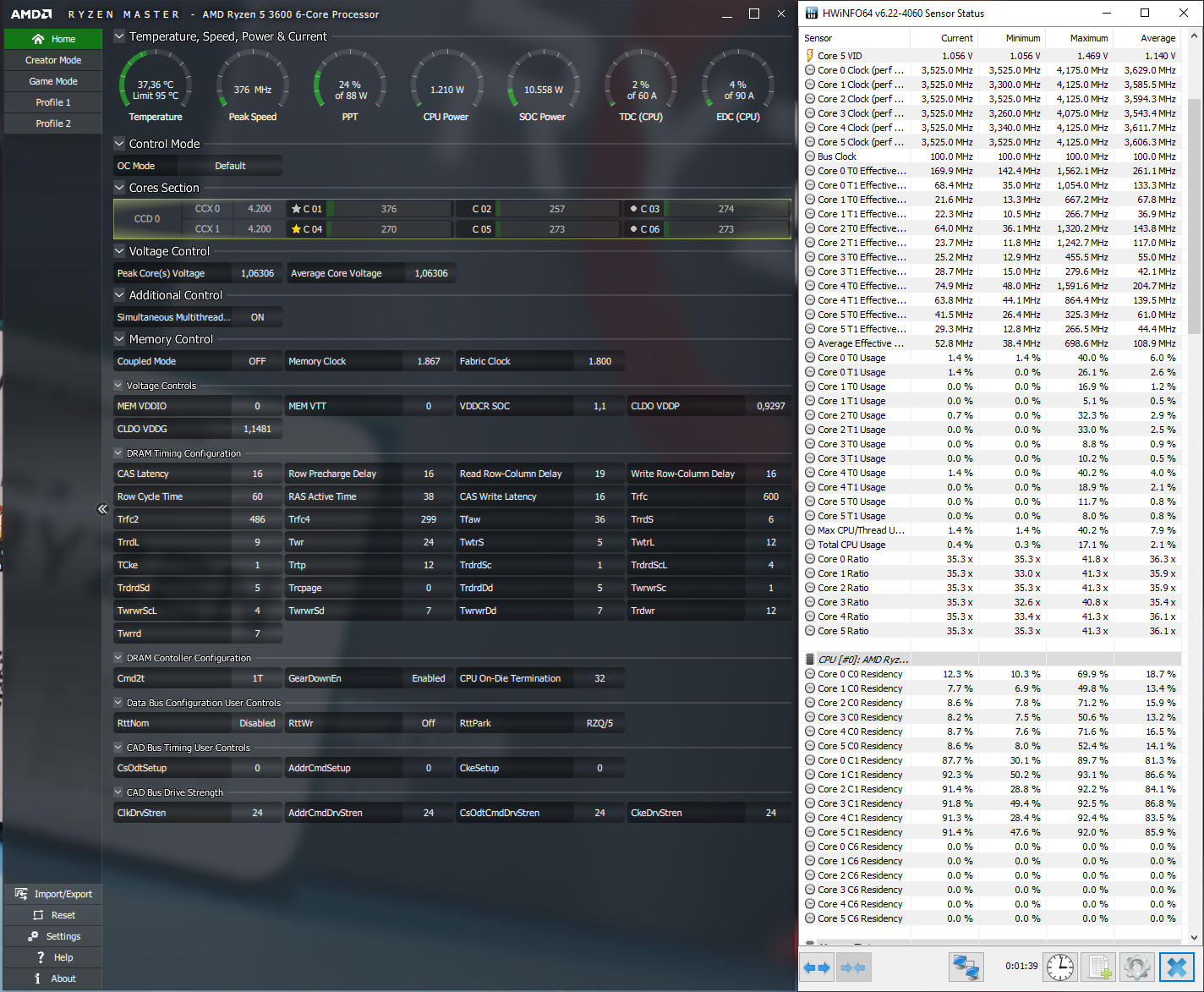Click the OC Mode Default value
Screen dimensions: 1204x992
[x=230, y=166]
